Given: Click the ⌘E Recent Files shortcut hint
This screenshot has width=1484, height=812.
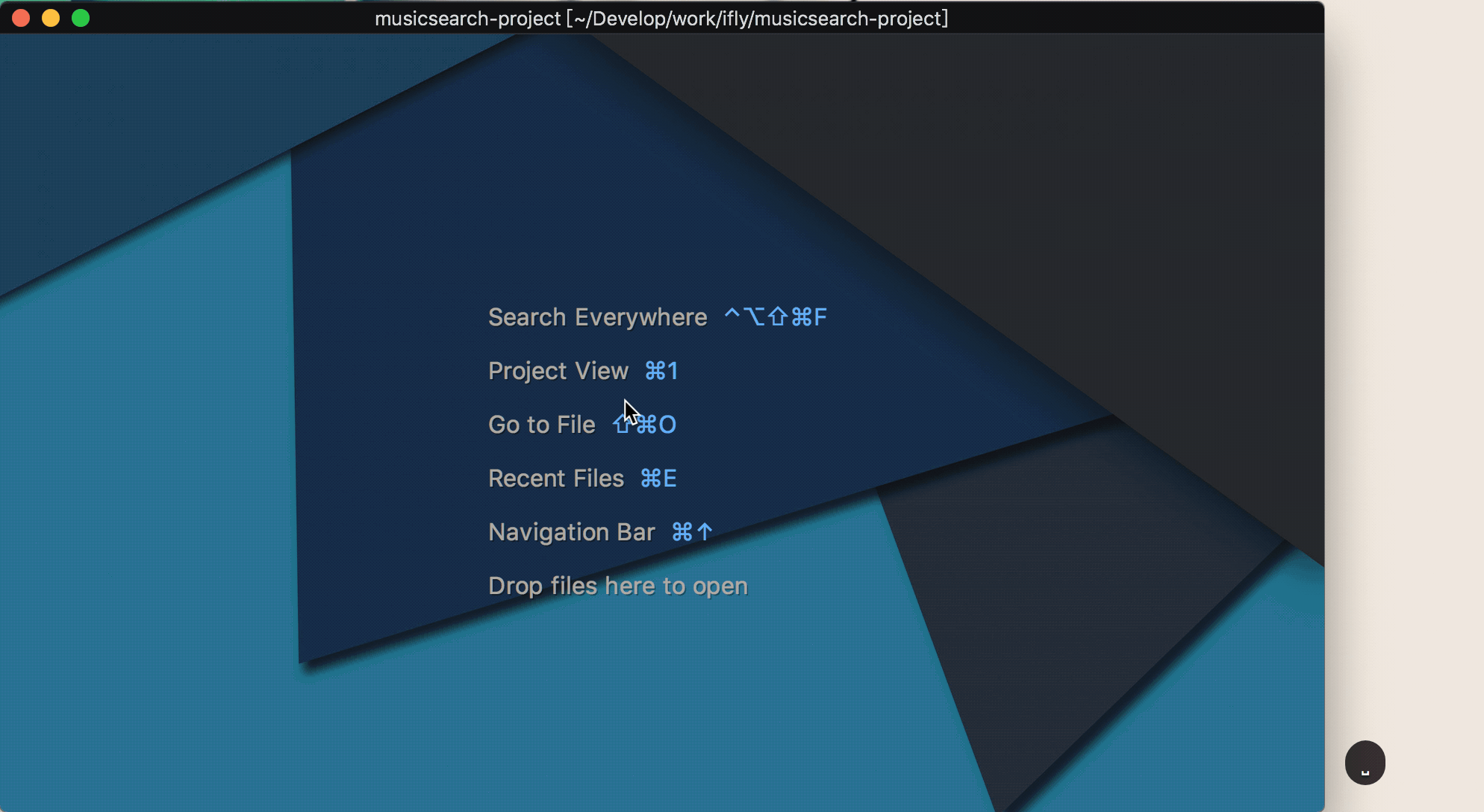Looking at the screenshot, I should click(x=658, y=478).
